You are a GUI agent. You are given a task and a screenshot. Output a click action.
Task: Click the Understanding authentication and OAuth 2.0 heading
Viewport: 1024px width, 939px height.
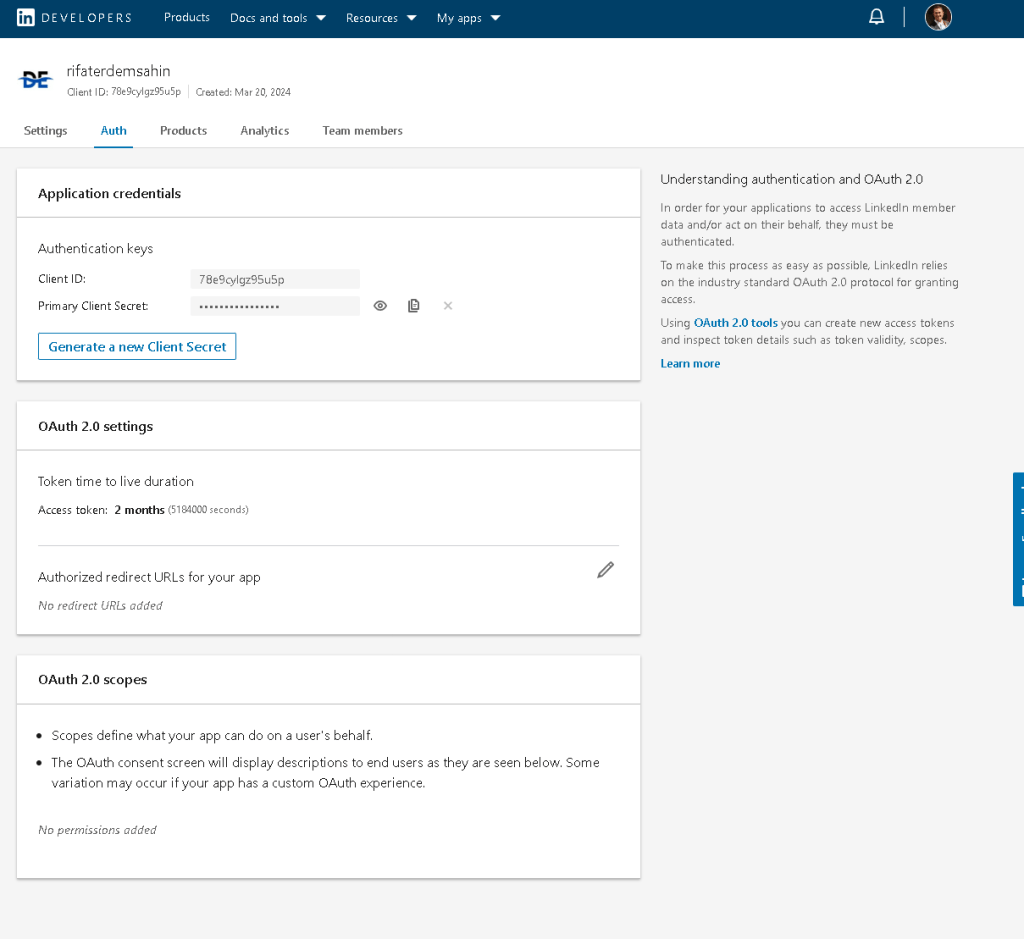click(792, 180)
